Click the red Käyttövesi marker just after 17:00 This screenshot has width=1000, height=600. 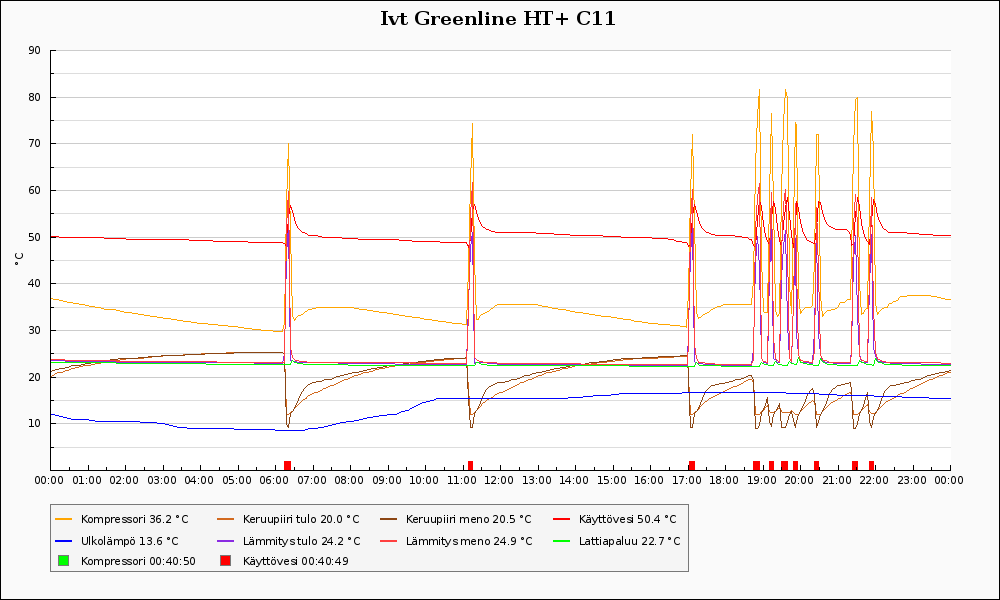coord(692,465)
